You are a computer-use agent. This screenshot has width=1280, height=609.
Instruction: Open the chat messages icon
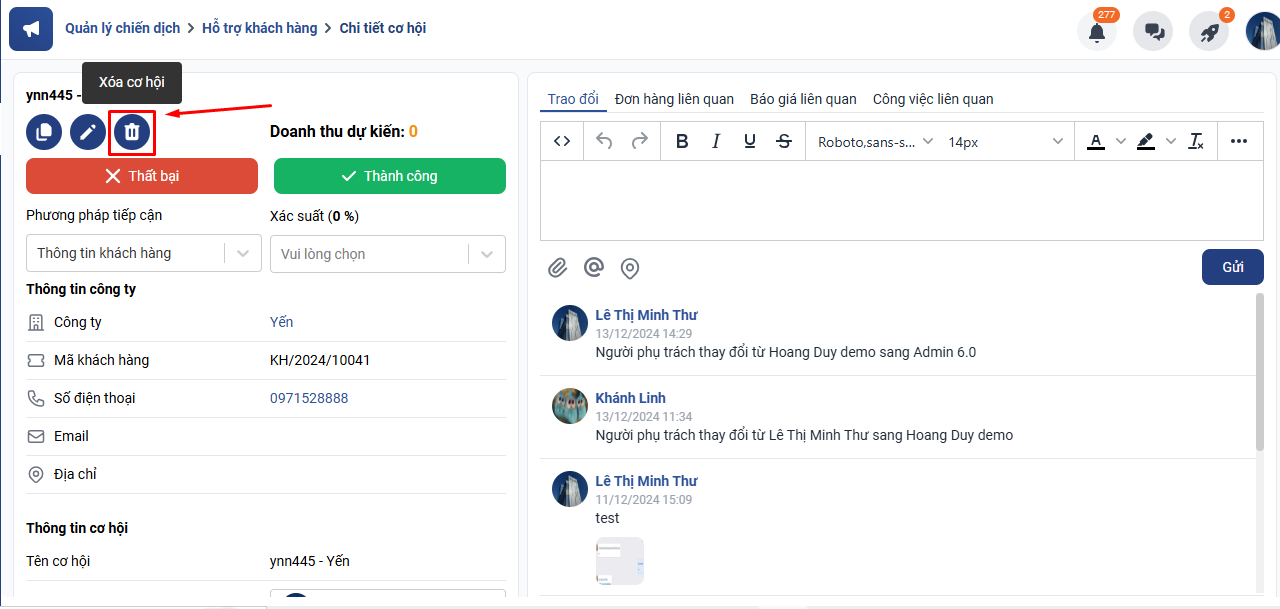pos(1153,31)
